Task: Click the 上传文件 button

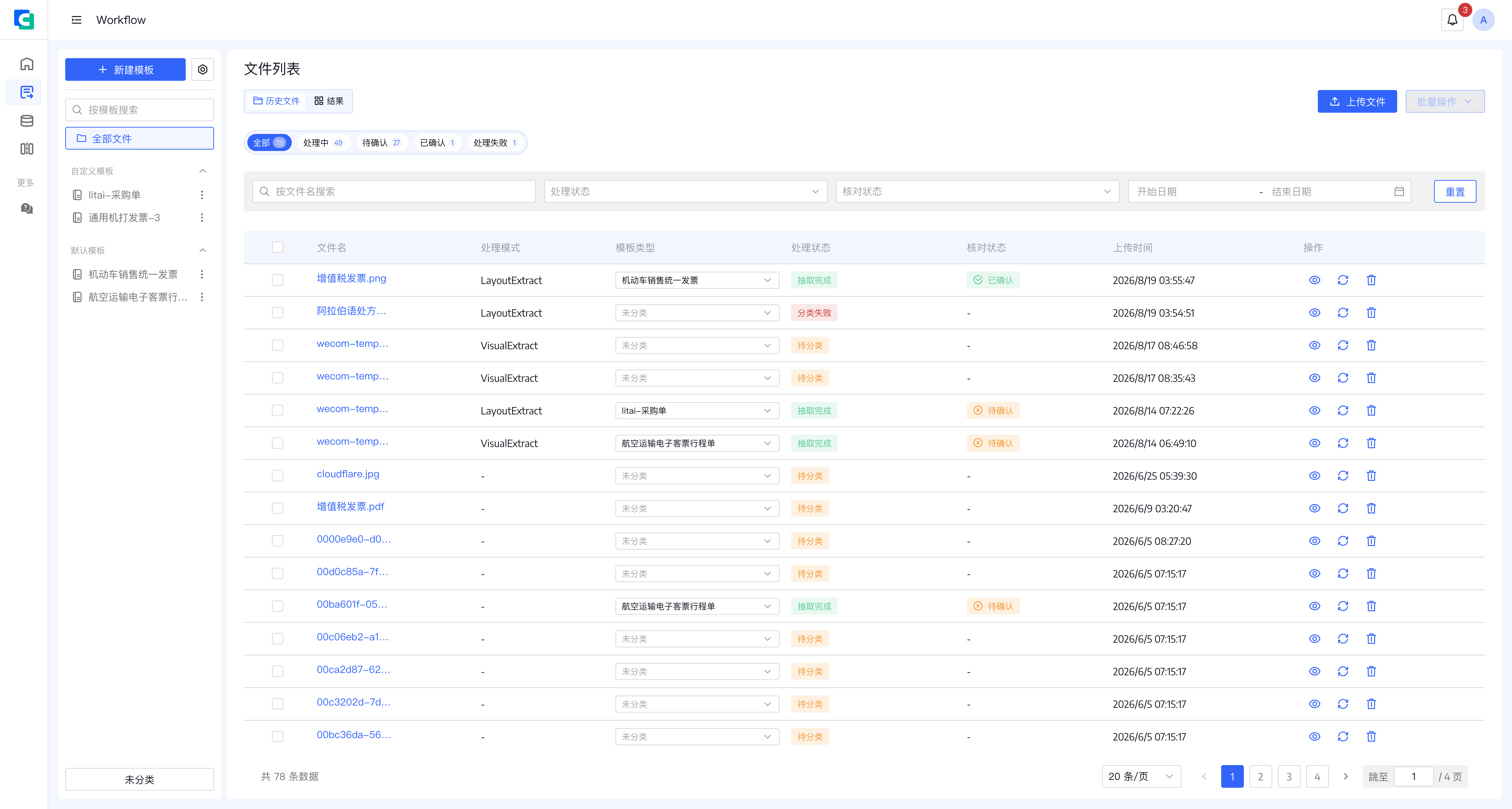Action: tap(1357, 102)
